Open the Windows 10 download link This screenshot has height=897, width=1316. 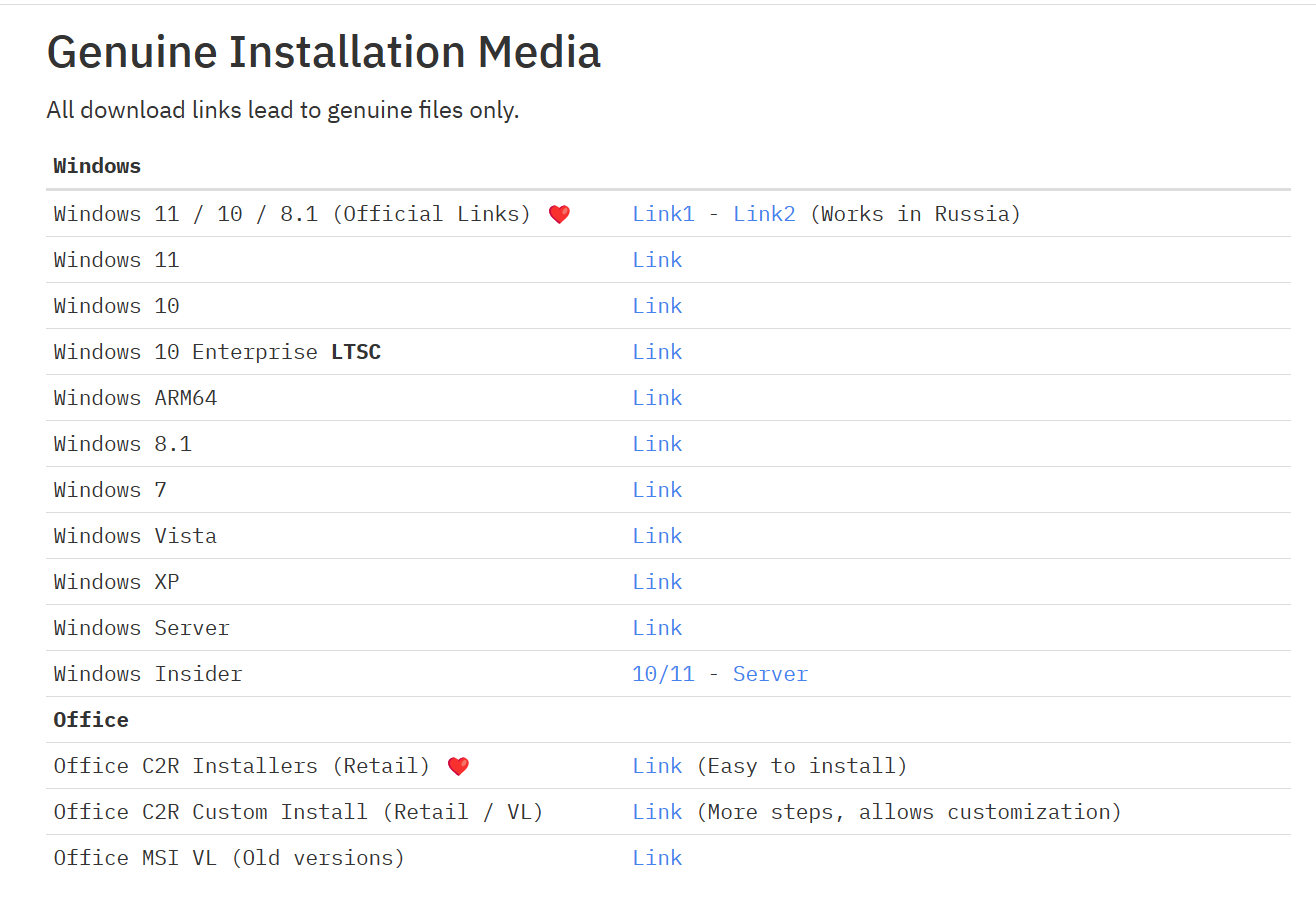(657, 306)
